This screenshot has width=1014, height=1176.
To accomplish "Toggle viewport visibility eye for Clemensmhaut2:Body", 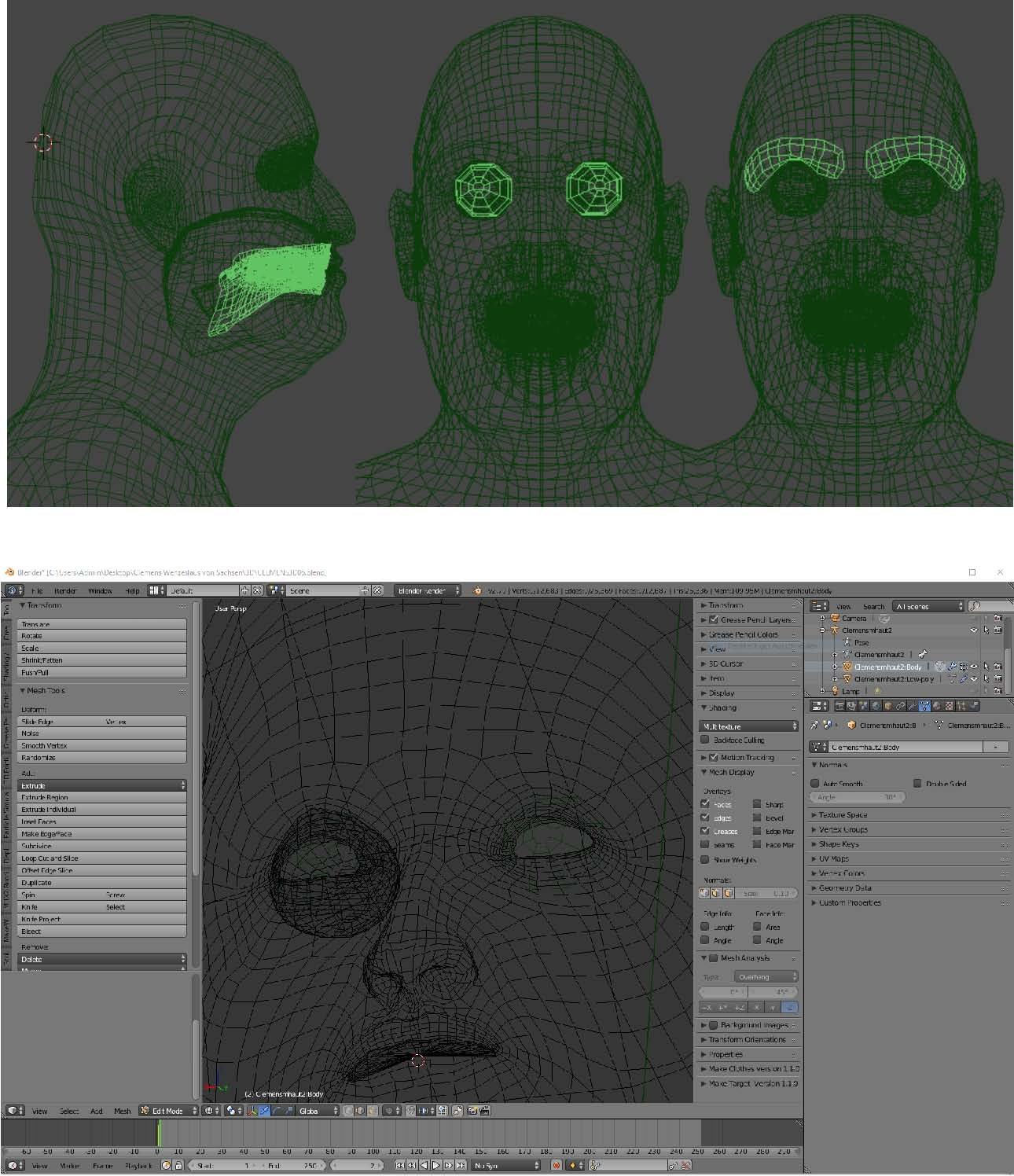I will coord(974,667).
